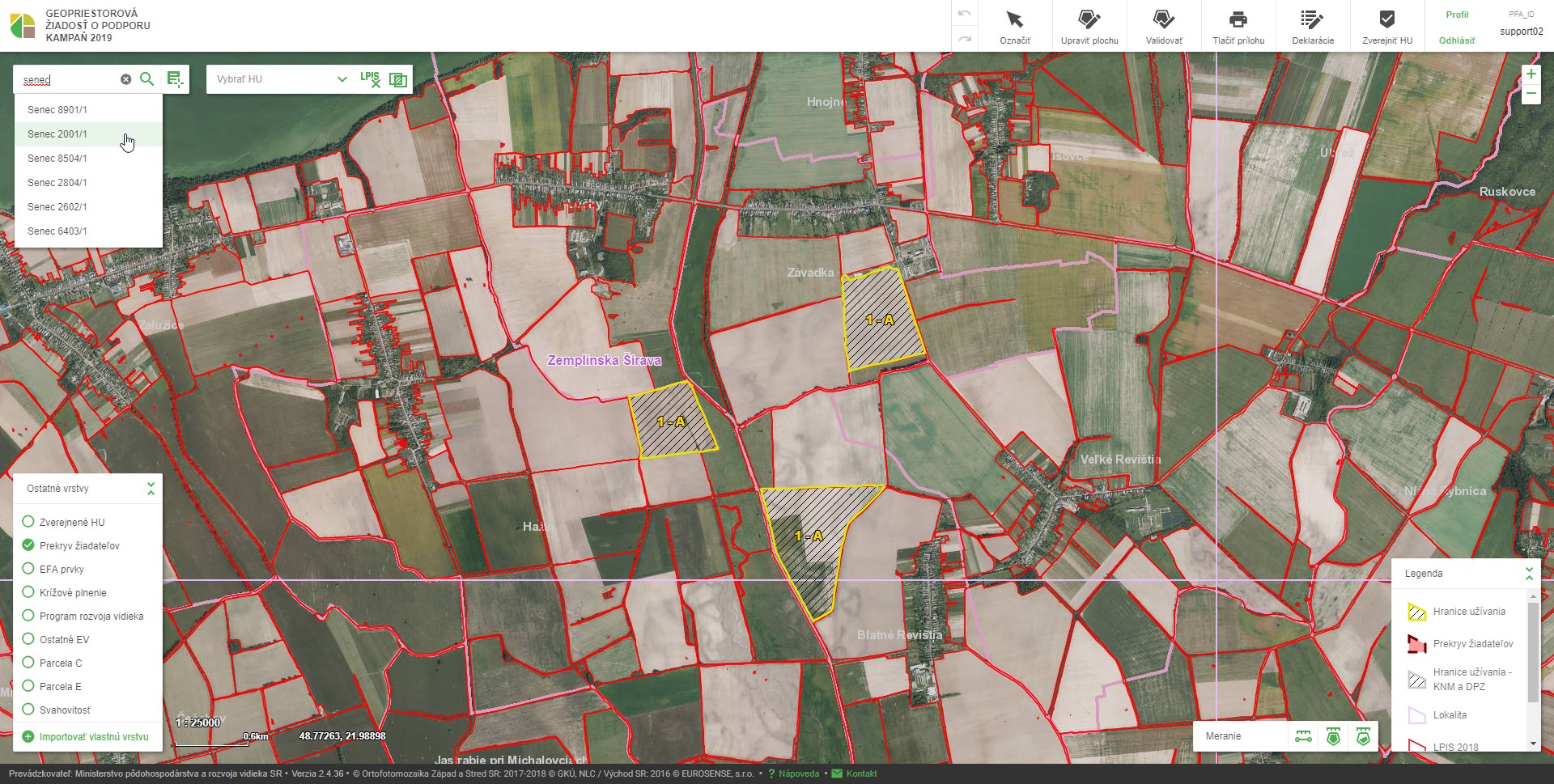Click the legend scrollbar down arrow
This screenshot has width=1554, height=784.
pos(1533,744)
